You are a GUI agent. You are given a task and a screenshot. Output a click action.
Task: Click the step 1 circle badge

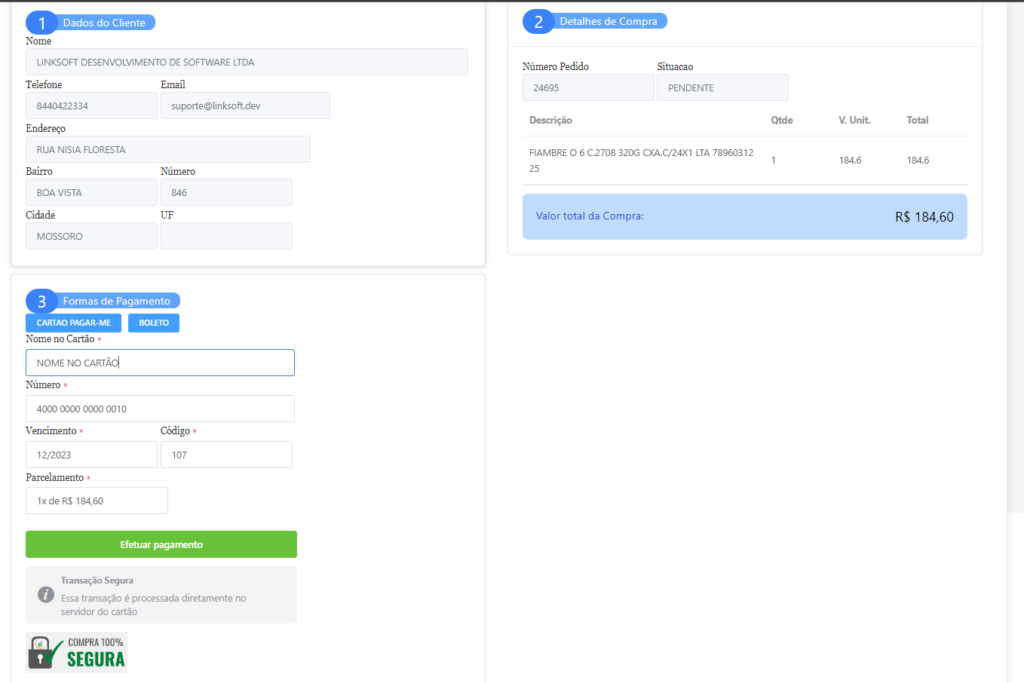click(x=41, y=22)
